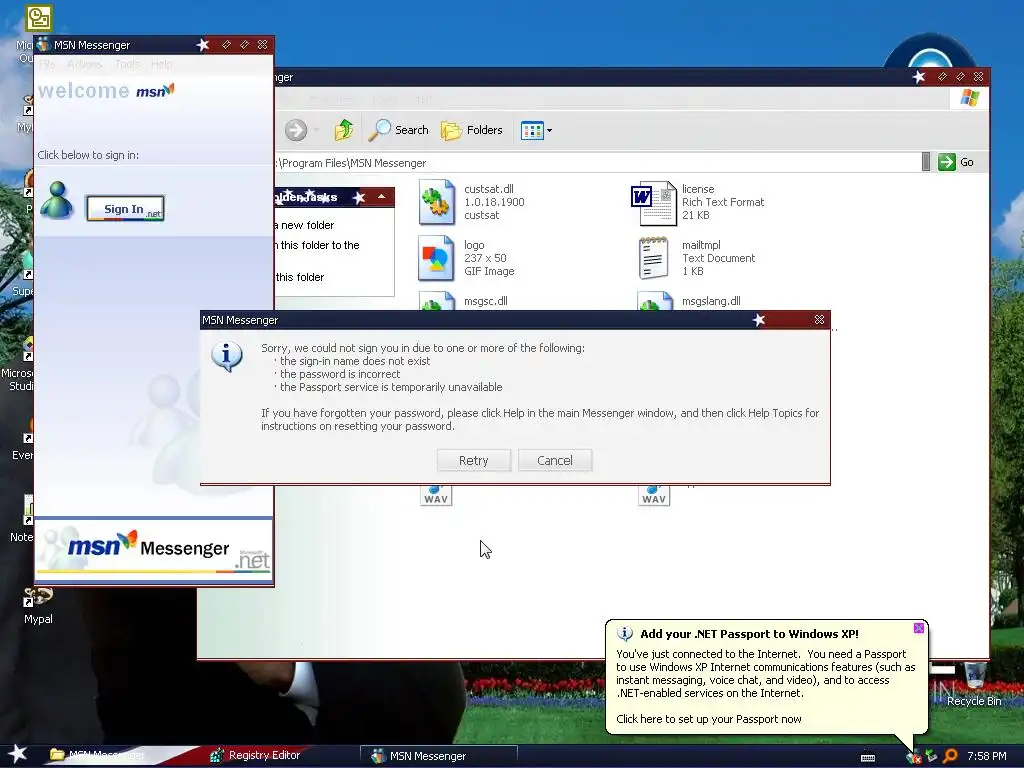Open the Views dropdown in Explorer toolbar
1024x768 pixels.
pos(536,131)
